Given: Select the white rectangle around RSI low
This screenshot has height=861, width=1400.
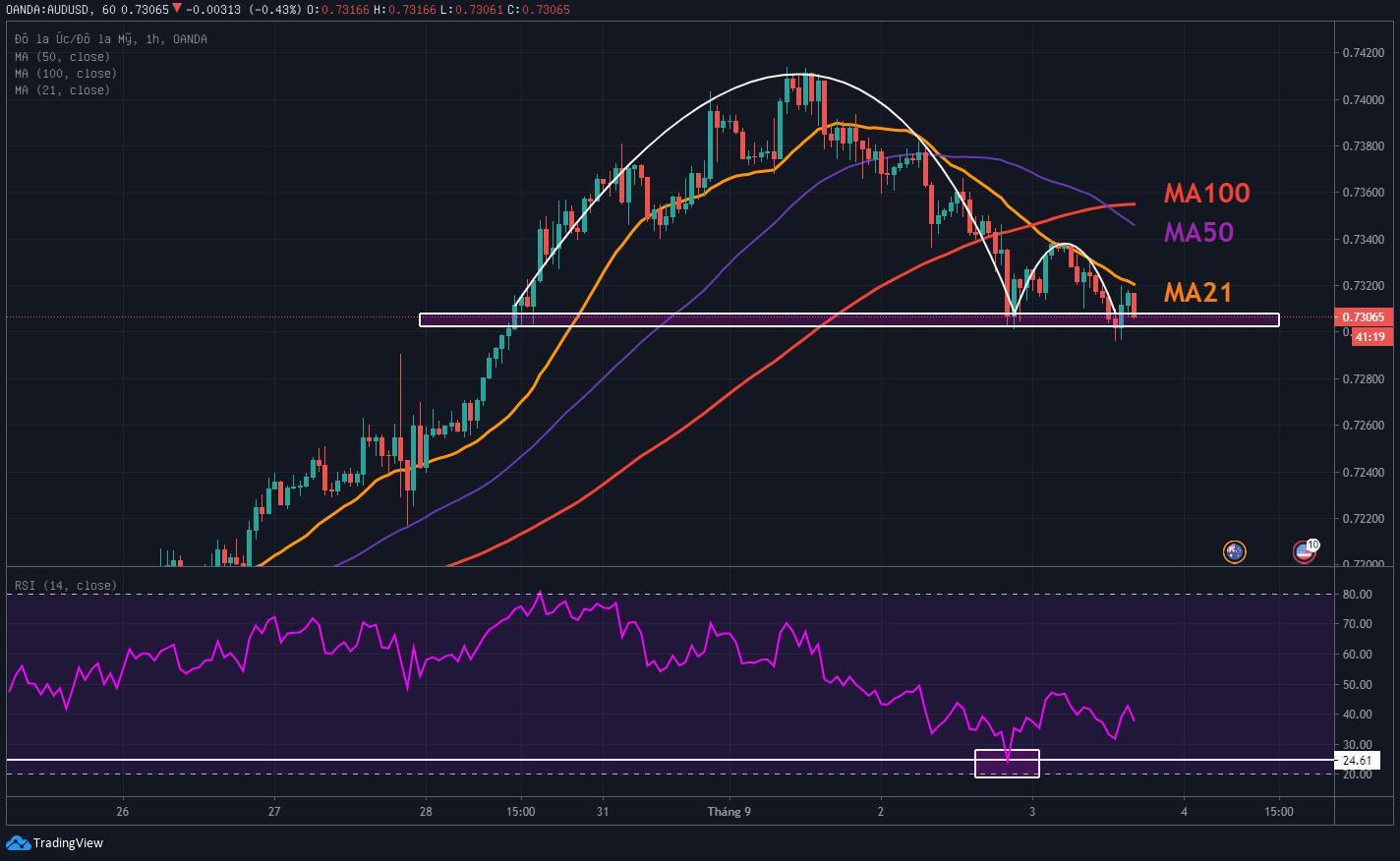Looking at the screenshot, I should coord(1007,764).
